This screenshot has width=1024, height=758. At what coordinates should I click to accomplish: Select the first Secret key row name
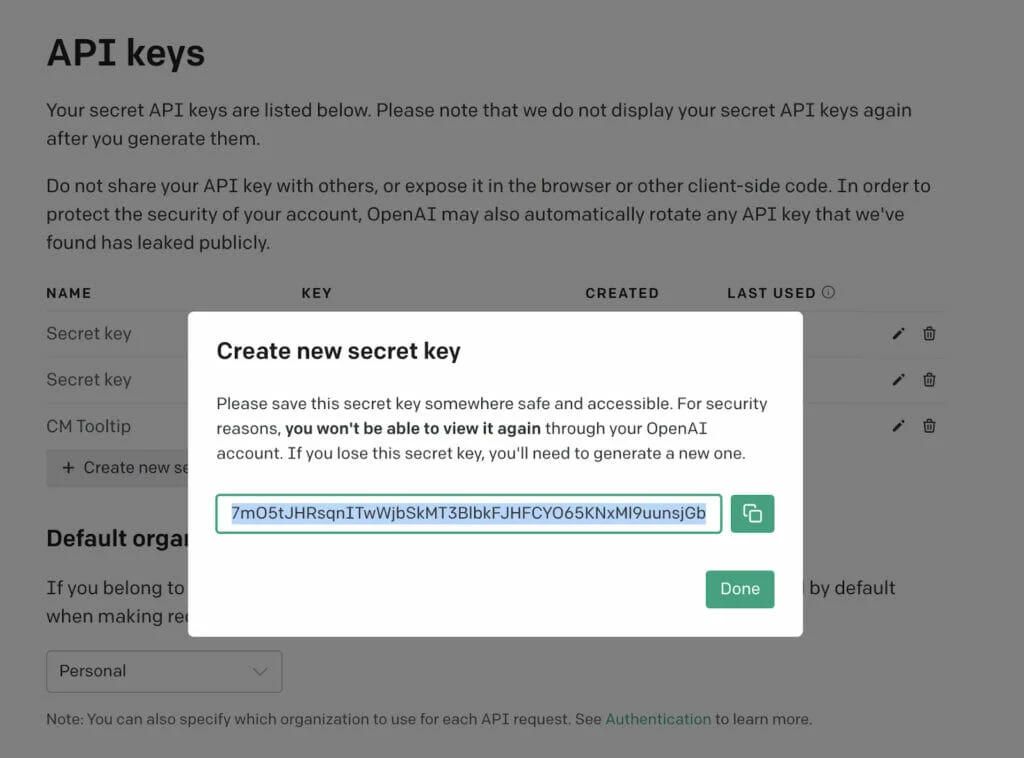(x=89, y=334)
